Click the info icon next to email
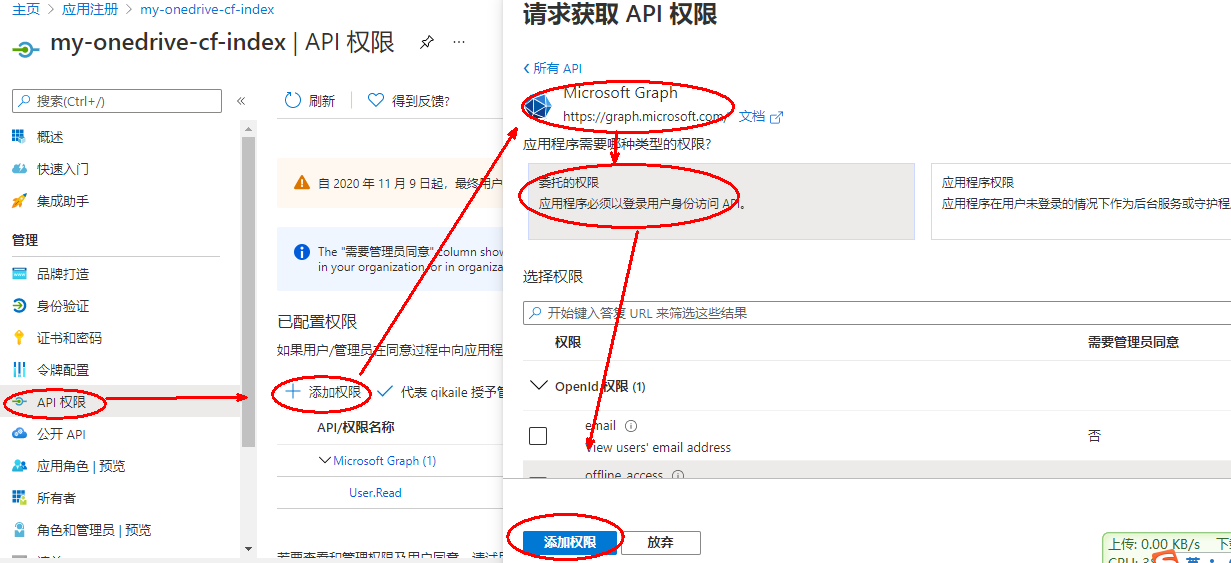 [x=631, y=426]
